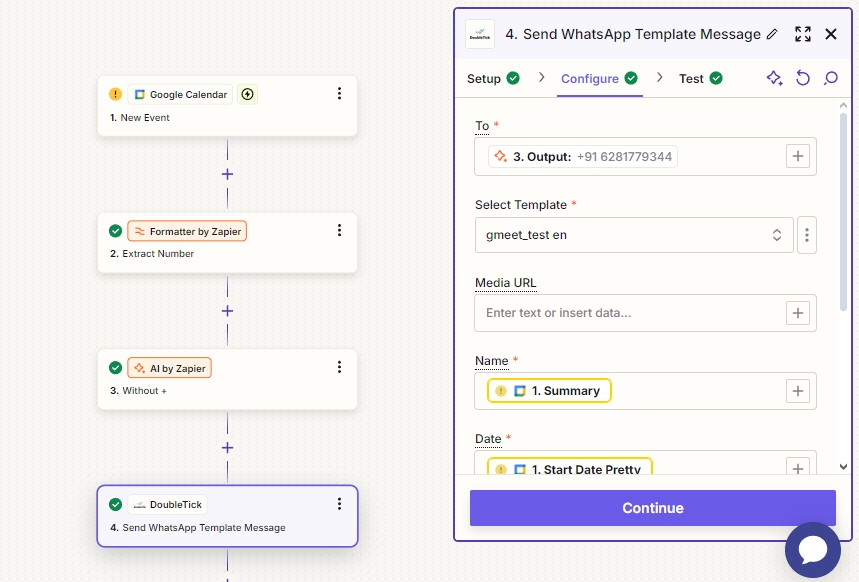Screen dimensions: 859x582
Task: Open three-dot menu on Formatter by Zapier step
Action: click(339, 230)
